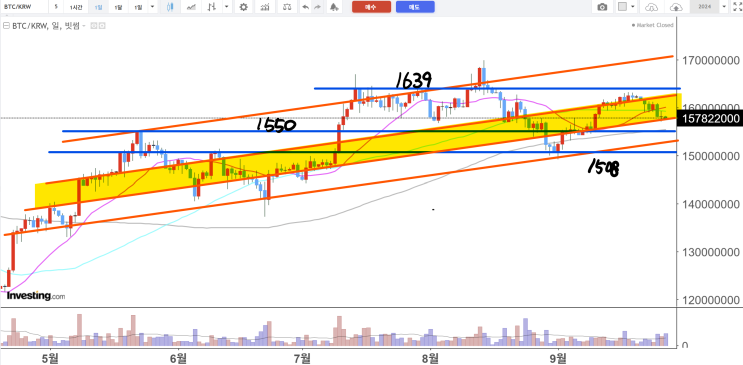Click the handwritten 1508 price annotation
This screenshot has height=365, width=743.
pos(603,167)
